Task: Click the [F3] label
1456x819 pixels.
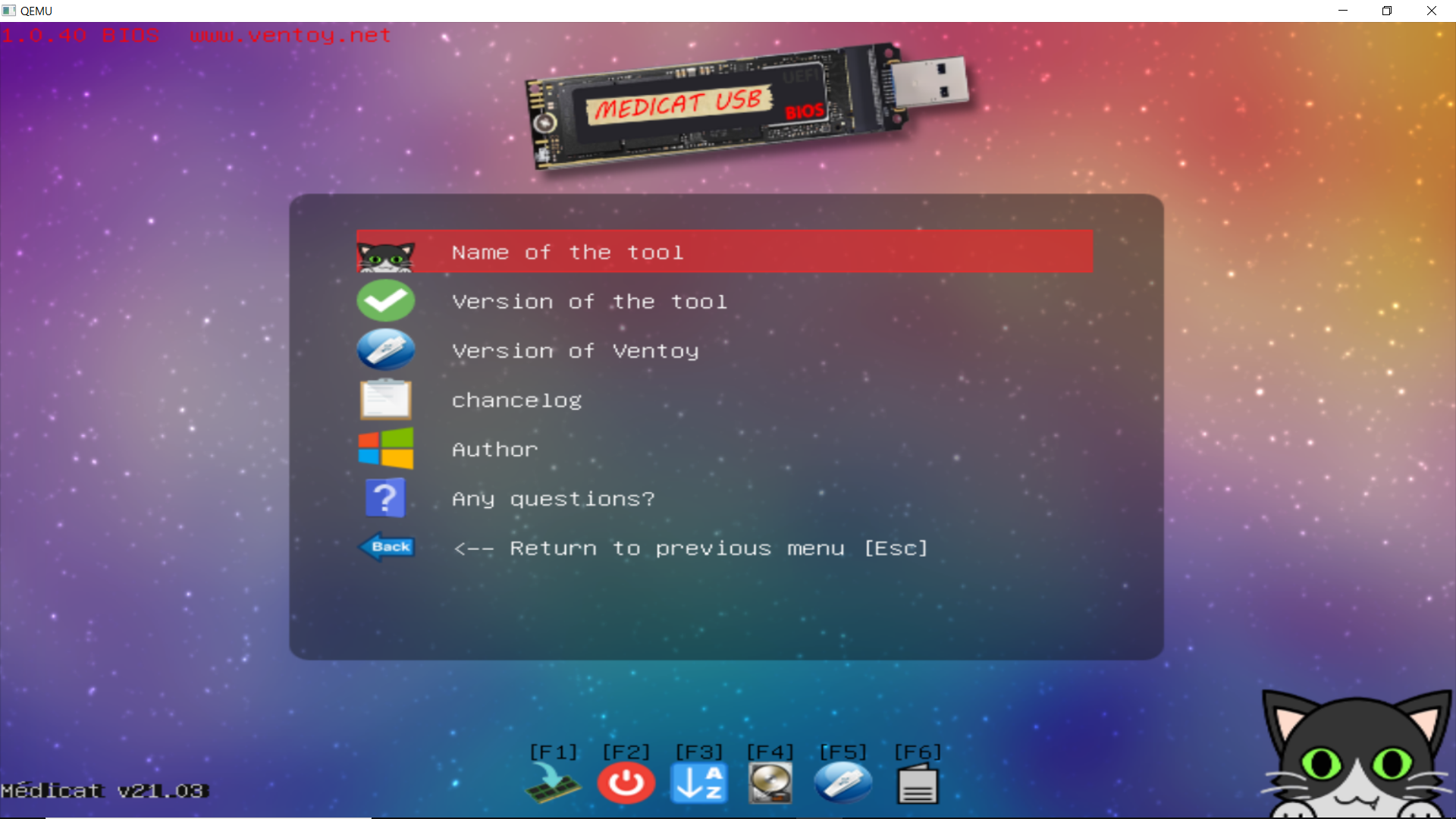Action: pyautogui.click(x=699, y=752)
